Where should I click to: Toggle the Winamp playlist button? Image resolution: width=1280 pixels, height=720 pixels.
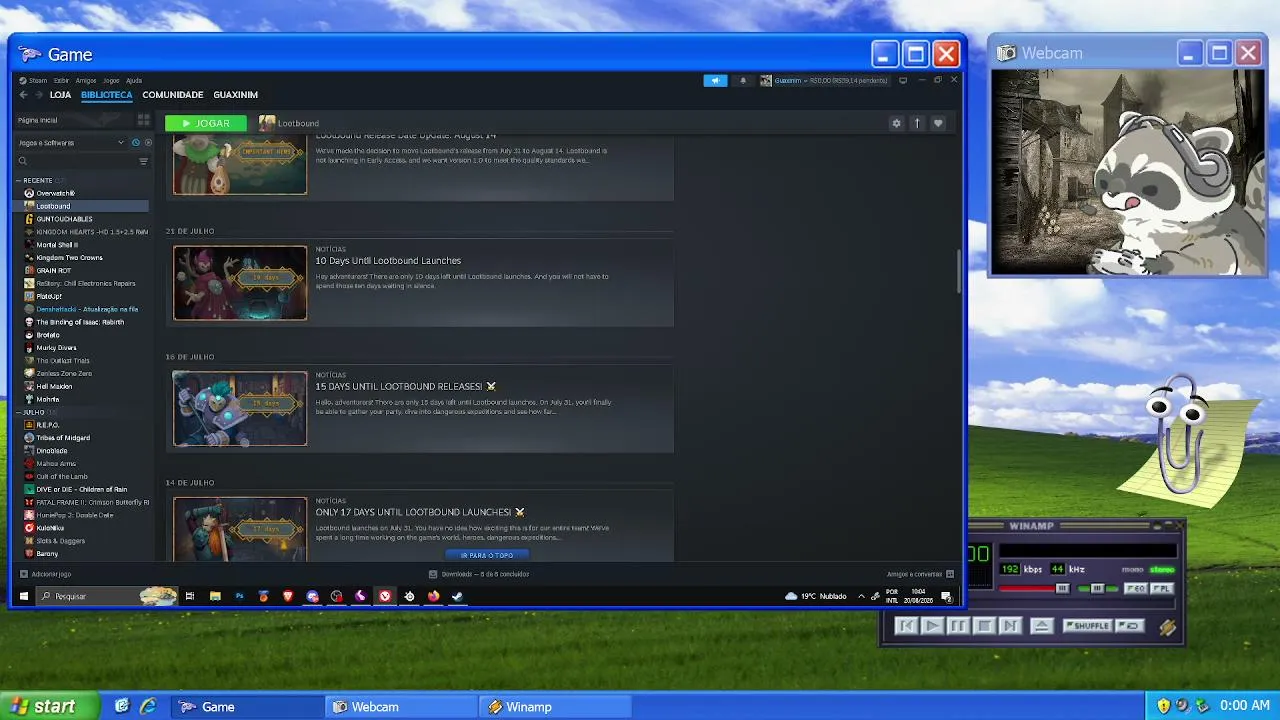(1161, 589)
